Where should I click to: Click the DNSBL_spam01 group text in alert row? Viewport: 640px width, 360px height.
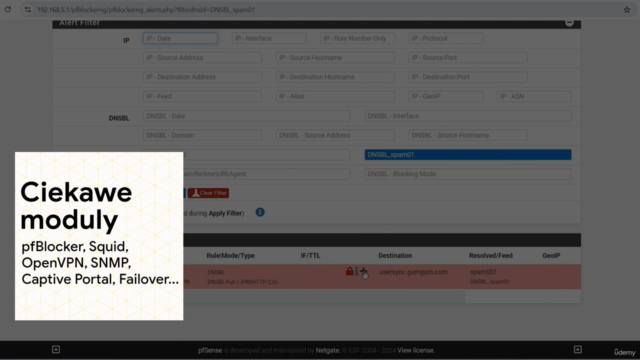click(x=489, y=282)
